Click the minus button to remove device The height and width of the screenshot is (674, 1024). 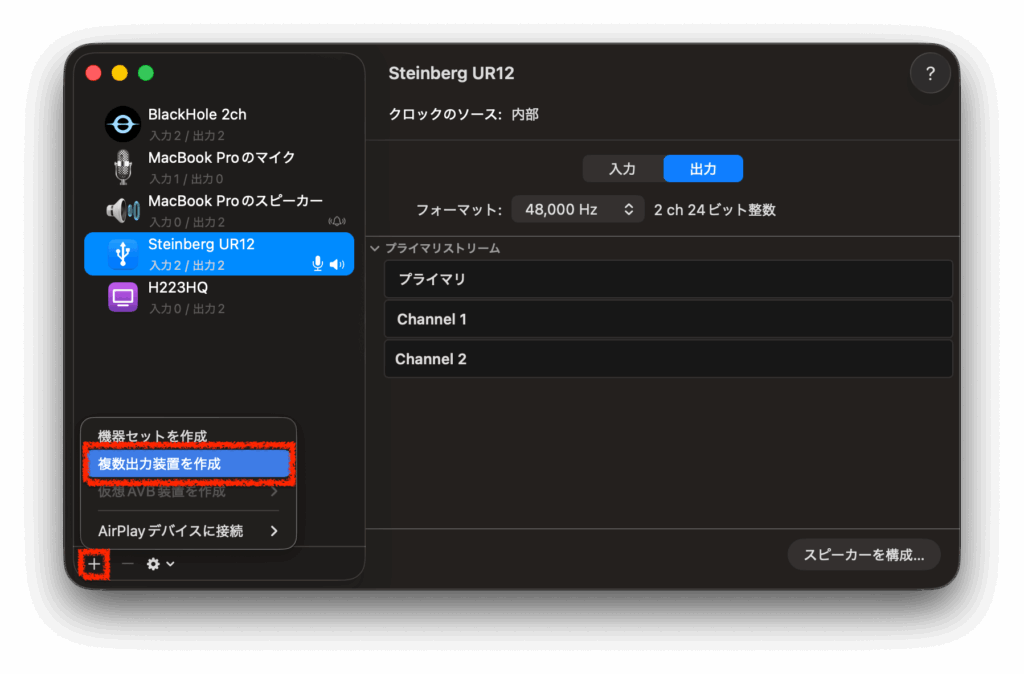[128, 564]
